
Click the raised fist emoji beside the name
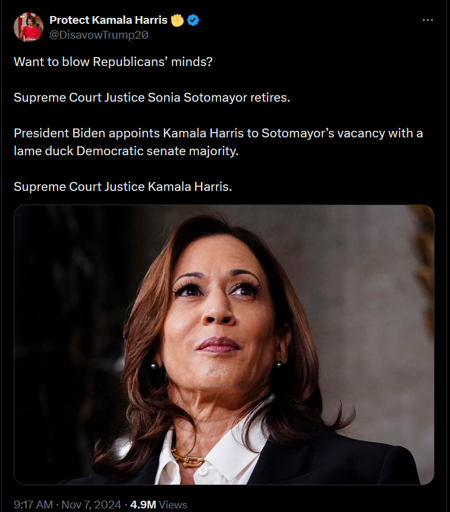[x=177, y=20]
